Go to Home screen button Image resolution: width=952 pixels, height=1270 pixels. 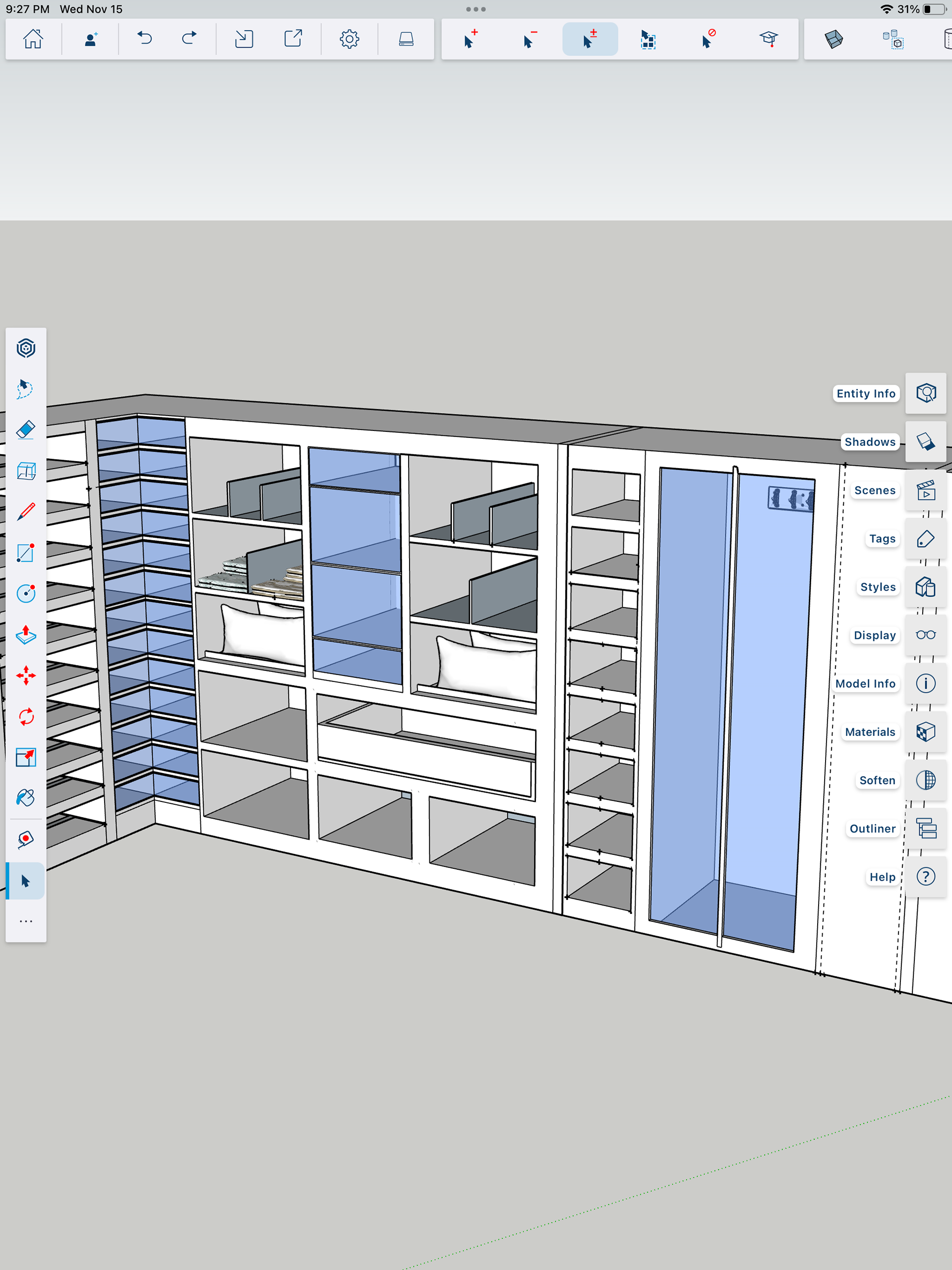tap(33, 39)
